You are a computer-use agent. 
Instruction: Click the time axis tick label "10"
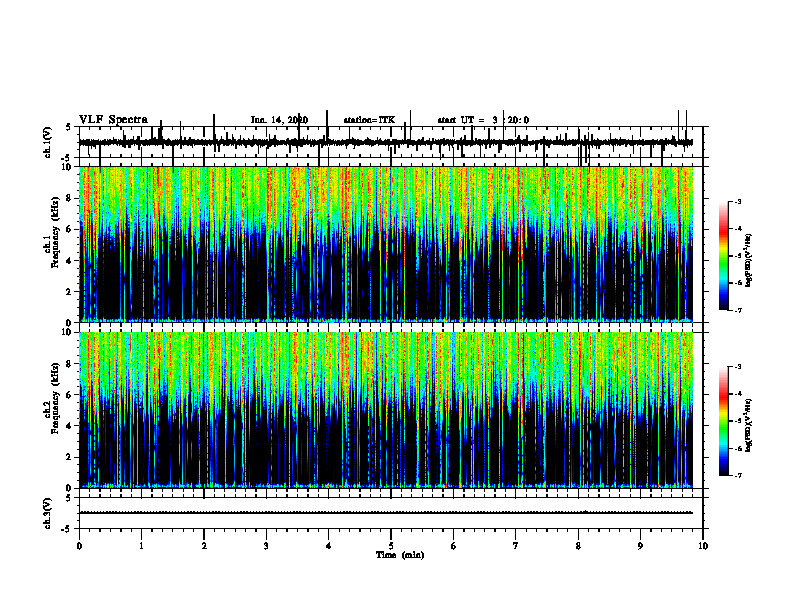(x=703, y=546)
